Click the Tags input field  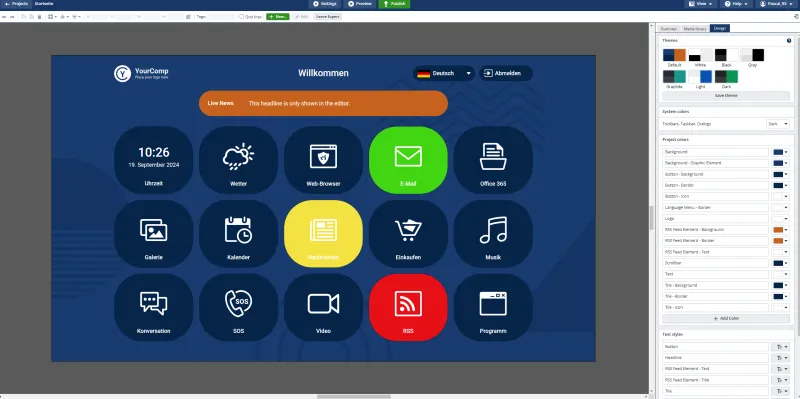click(221, 17)
